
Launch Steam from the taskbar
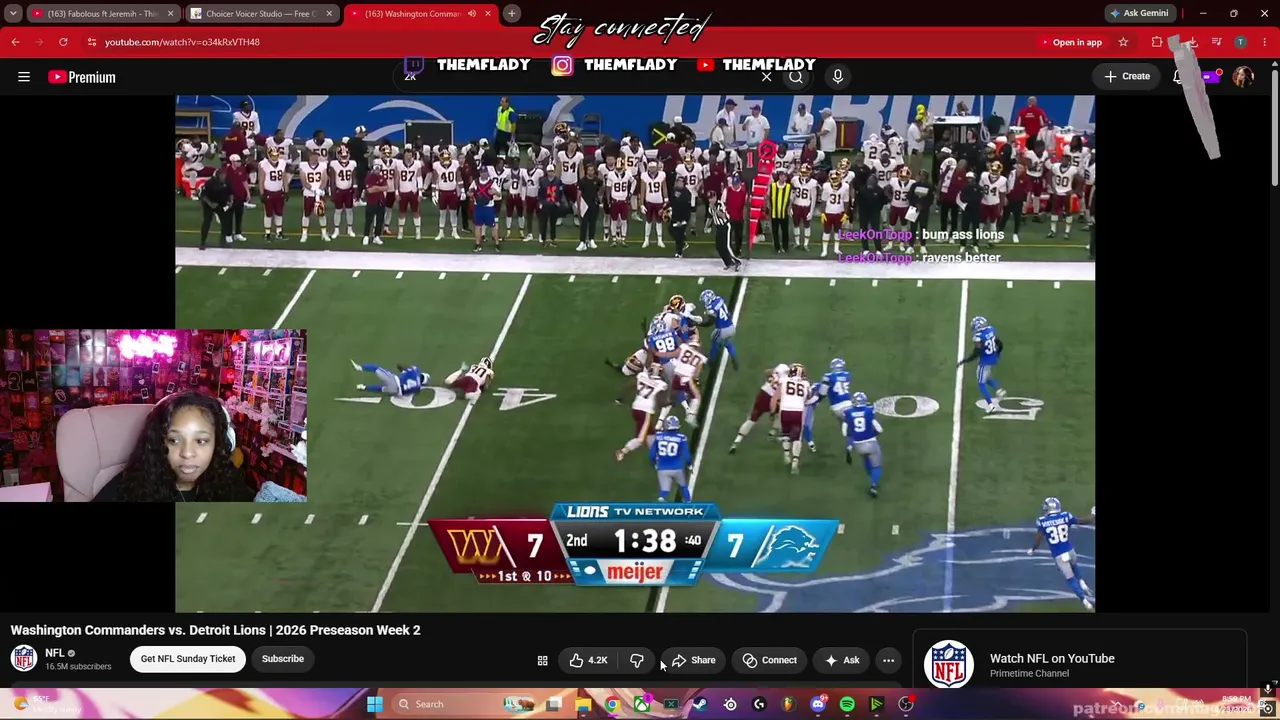click(x=700, y=704)
